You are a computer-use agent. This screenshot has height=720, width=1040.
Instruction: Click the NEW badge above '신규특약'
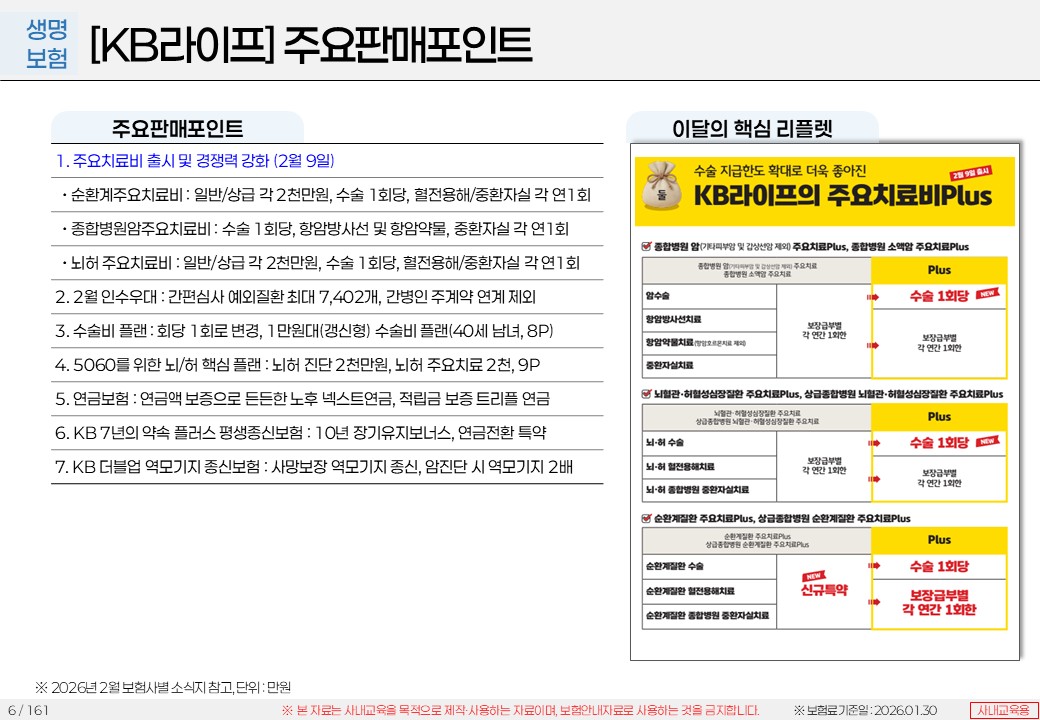tap(813, 576)
